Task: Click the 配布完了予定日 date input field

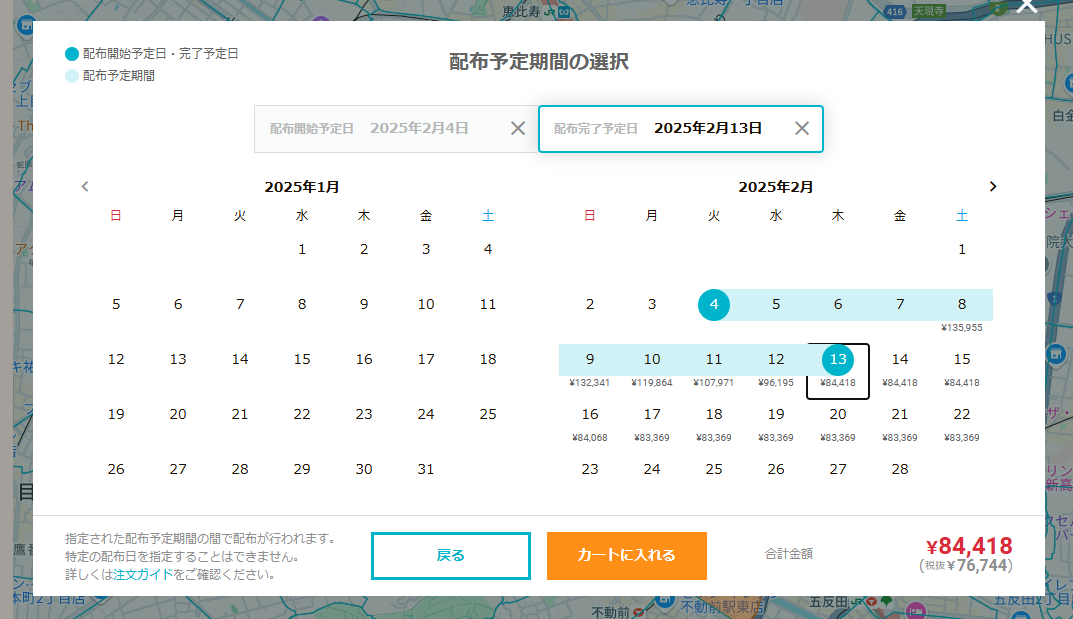Action: click(x=665, y=128)
